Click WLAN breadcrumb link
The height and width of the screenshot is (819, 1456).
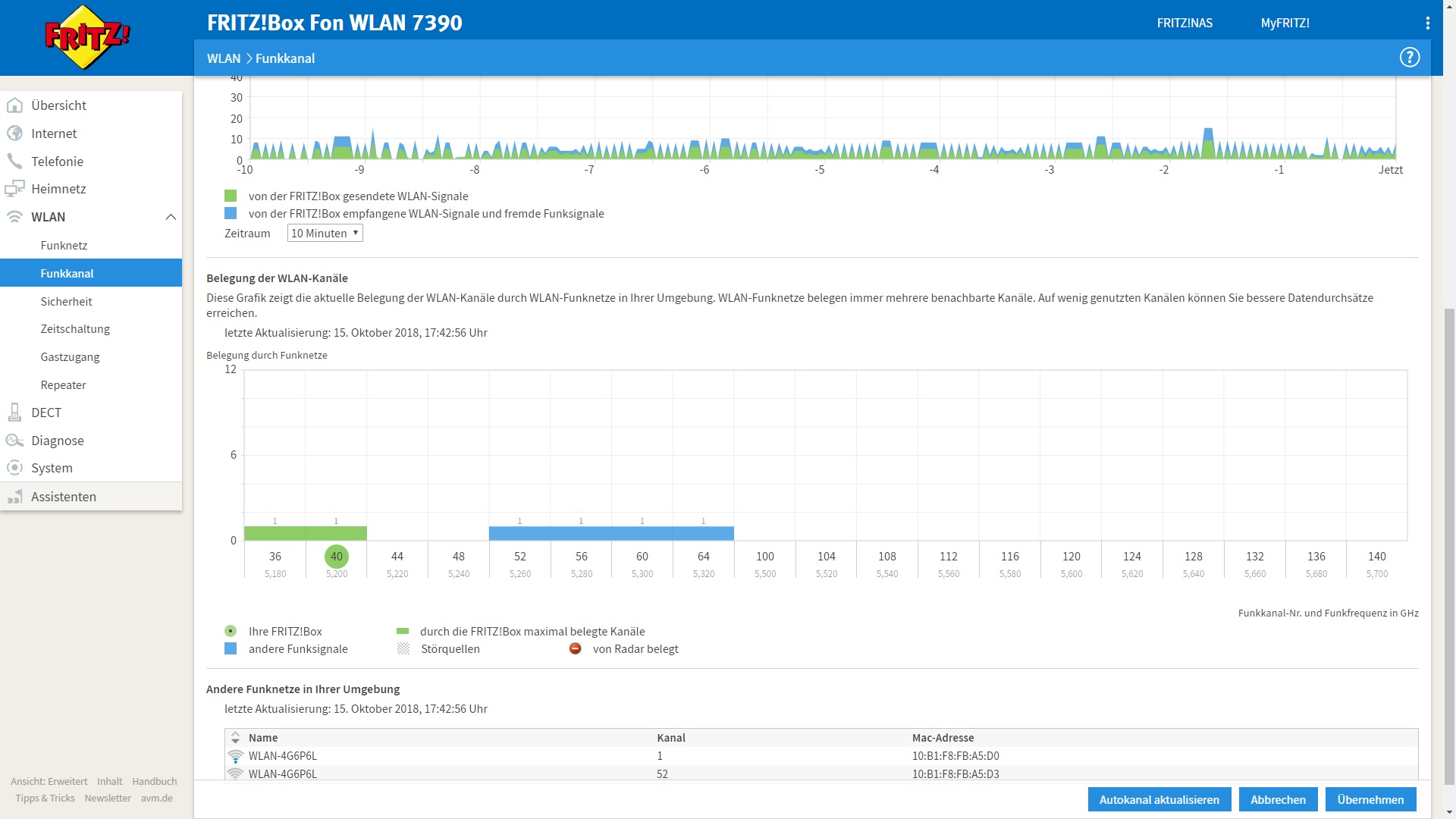click(x=224, y=58)
